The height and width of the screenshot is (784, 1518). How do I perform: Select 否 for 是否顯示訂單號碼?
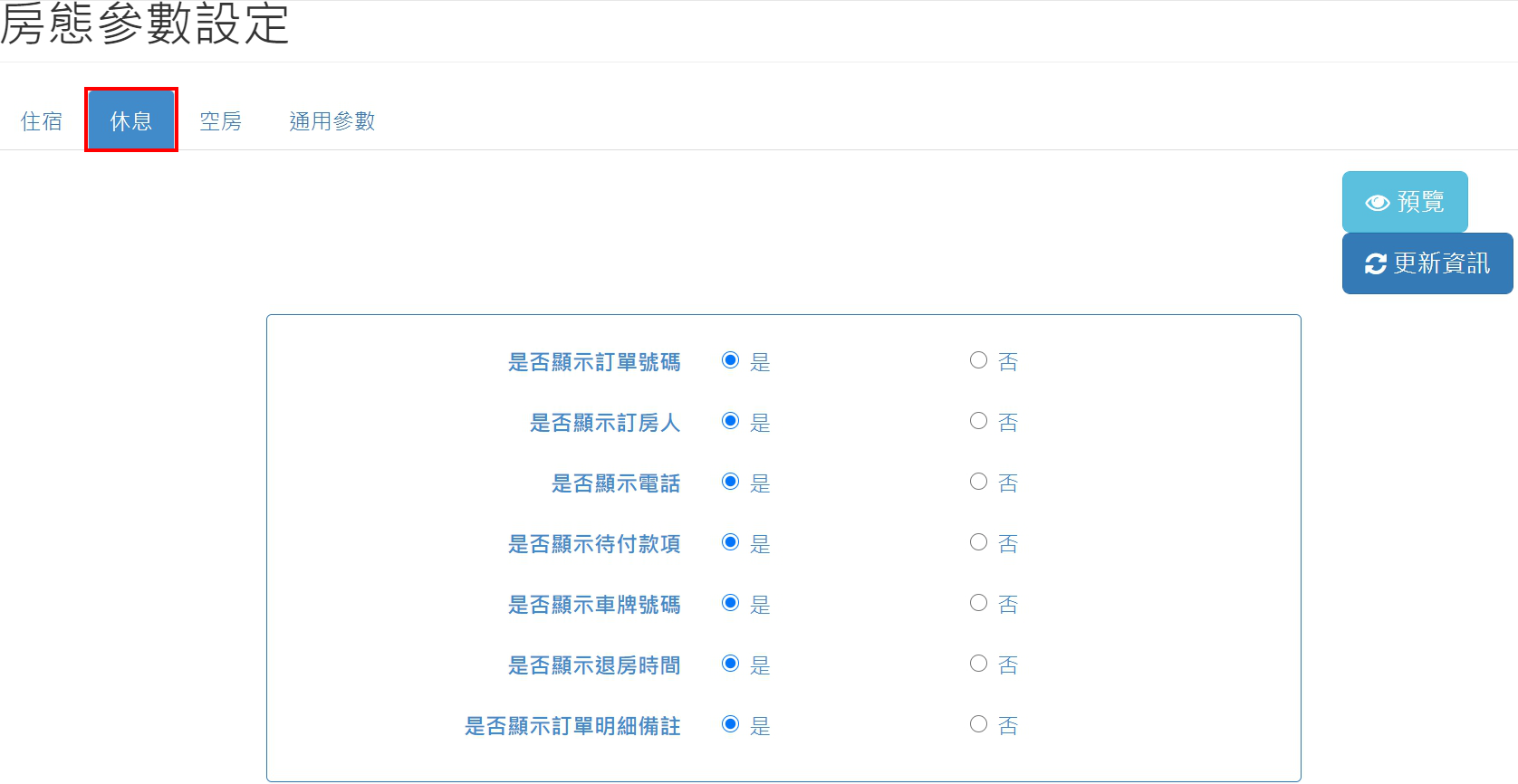[x=978, y=360]
